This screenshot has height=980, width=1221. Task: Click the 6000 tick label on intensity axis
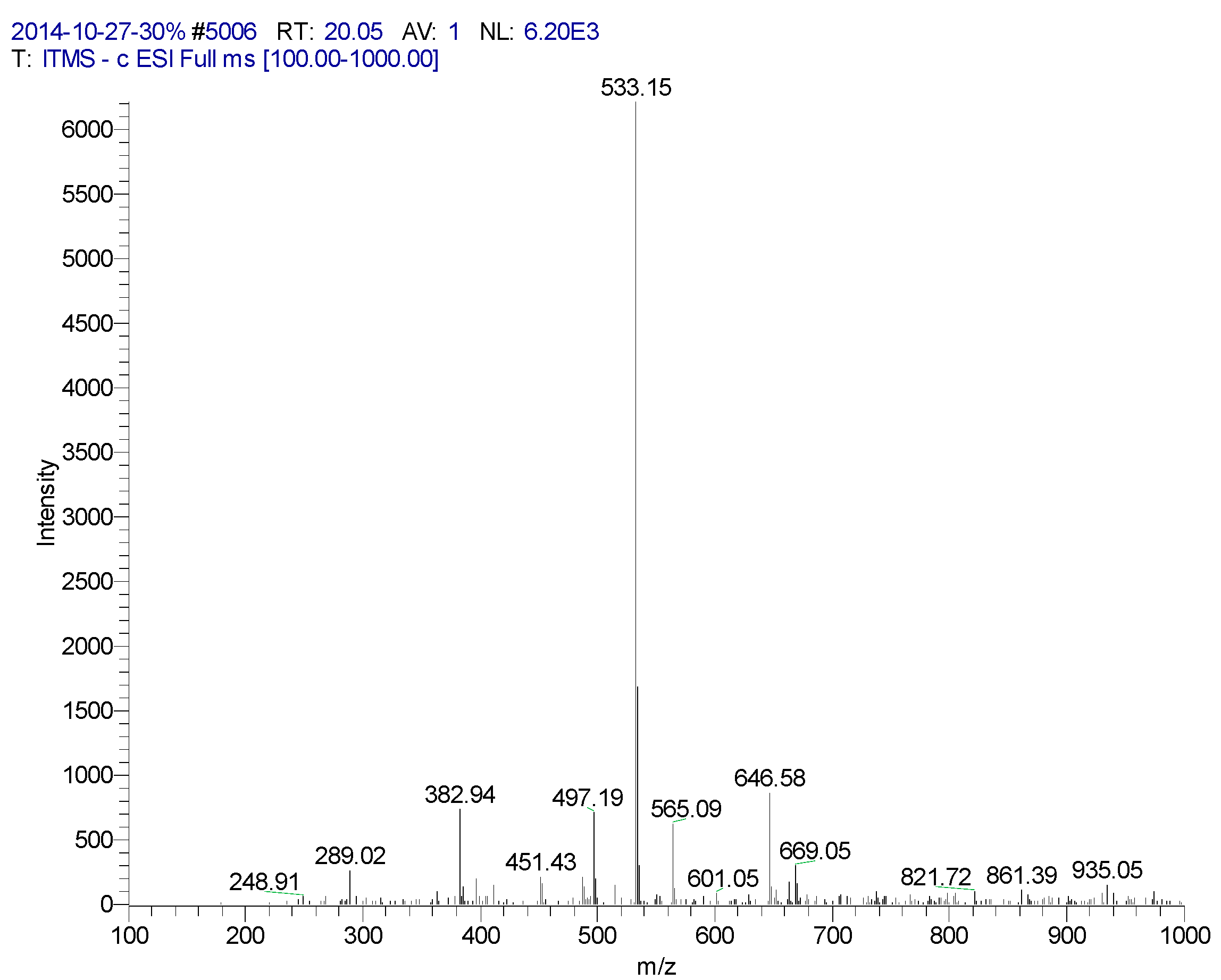(87, 130)
